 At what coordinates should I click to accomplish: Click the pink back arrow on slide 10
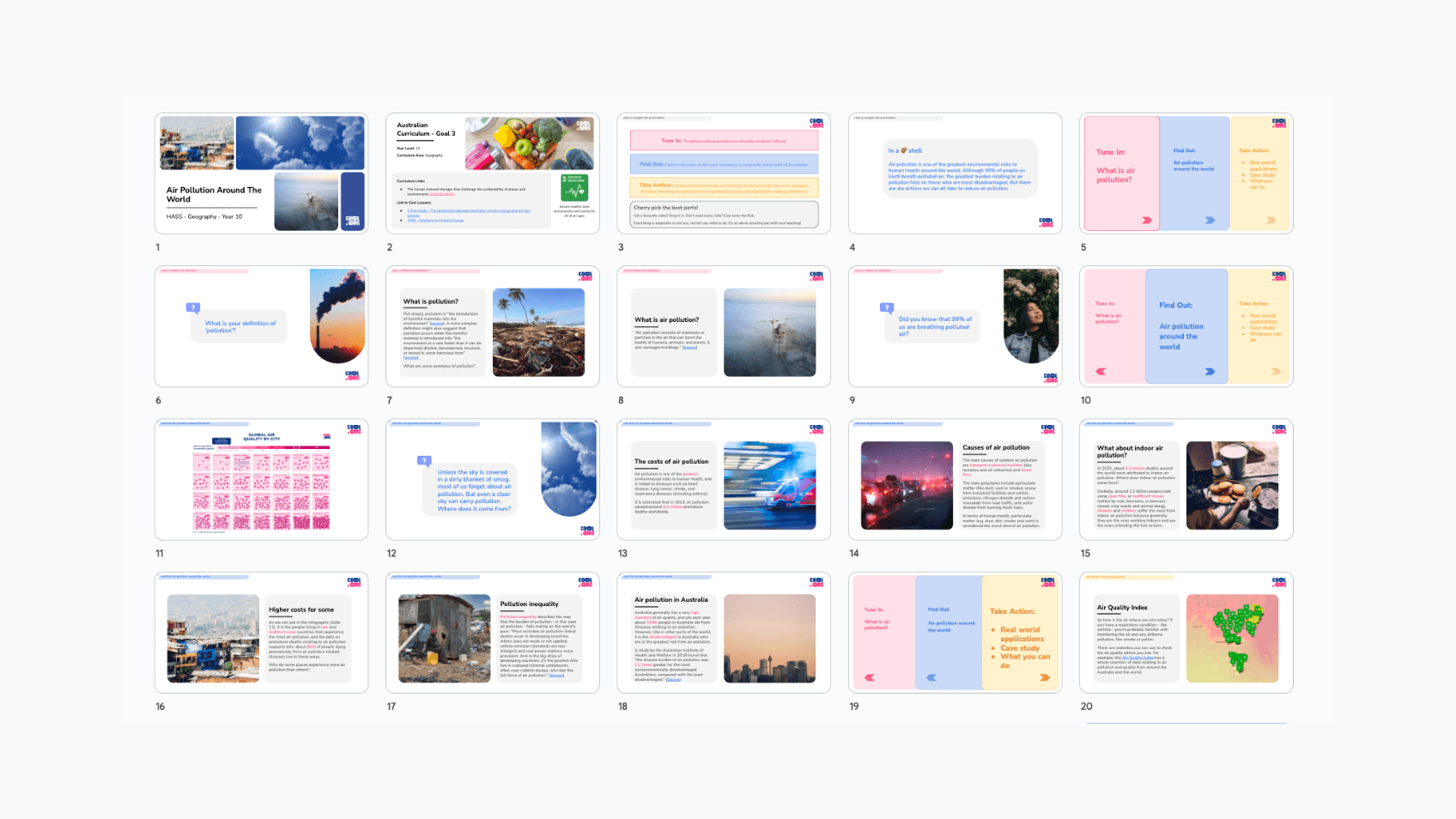[1101, 372]
